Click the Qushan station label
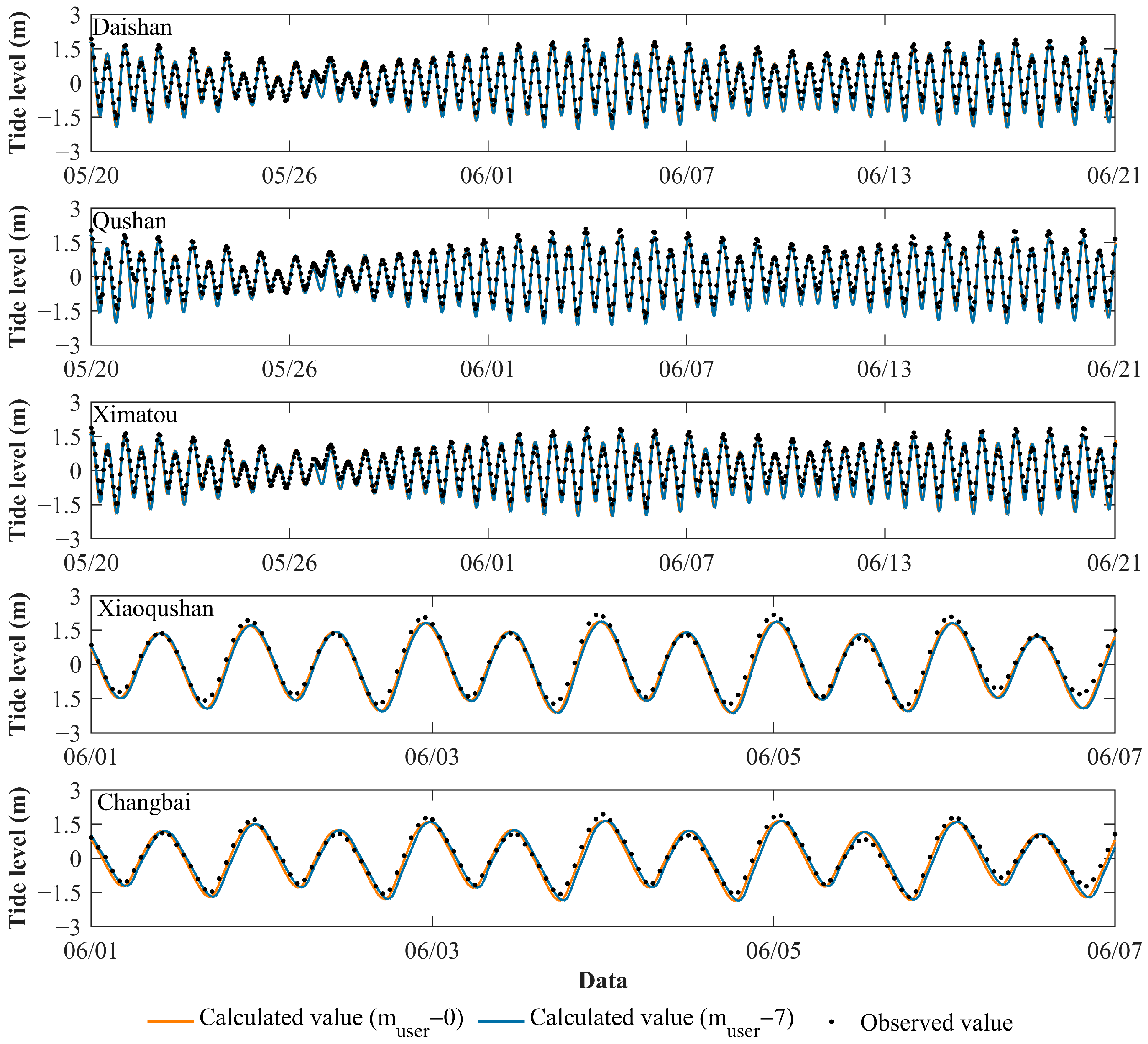Image resolution: width=1148 pixels, height=1044 pixels. click(130, 221)
